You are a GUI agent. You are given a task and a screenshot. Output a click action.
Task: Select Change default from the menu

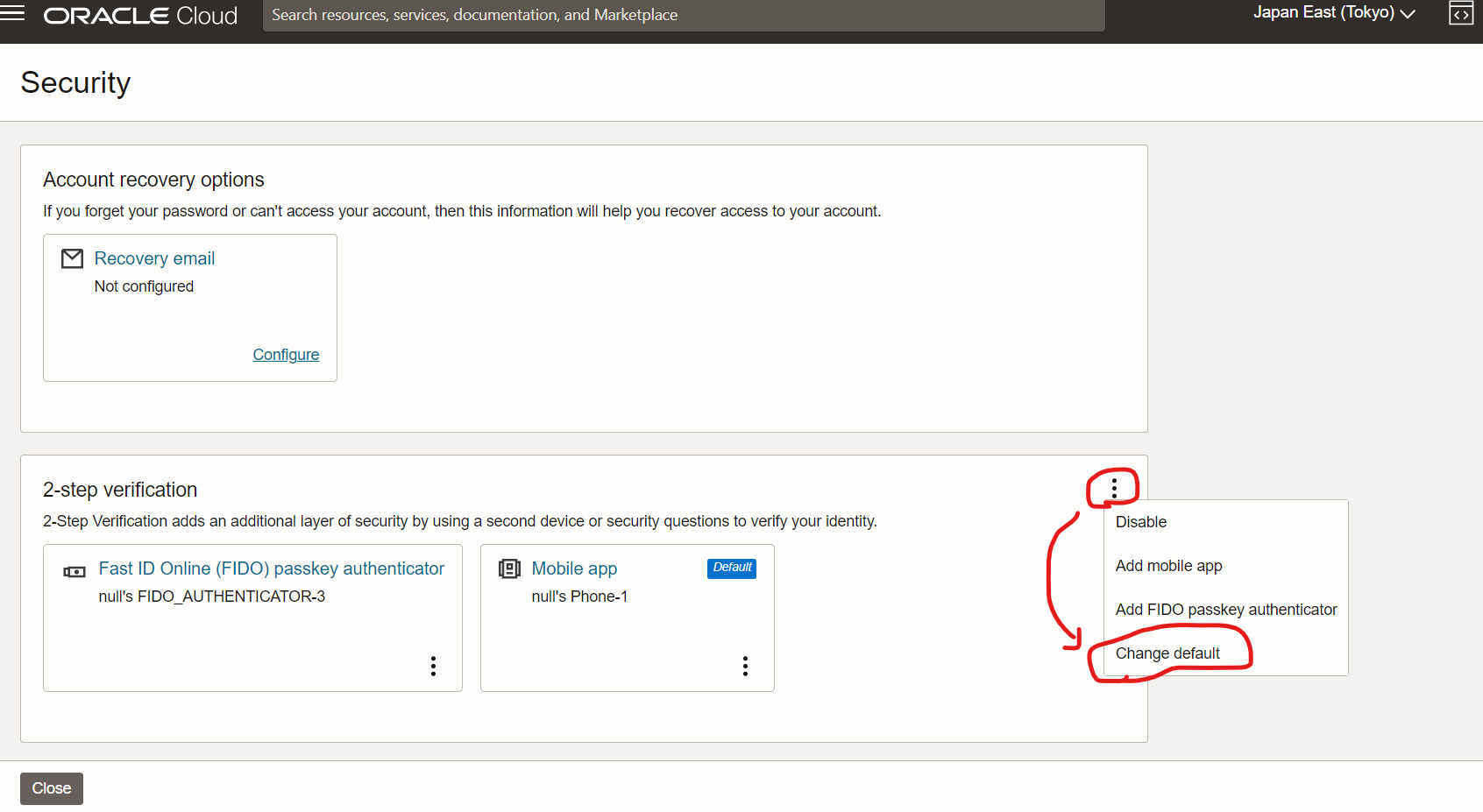[x=1225, y=653]
